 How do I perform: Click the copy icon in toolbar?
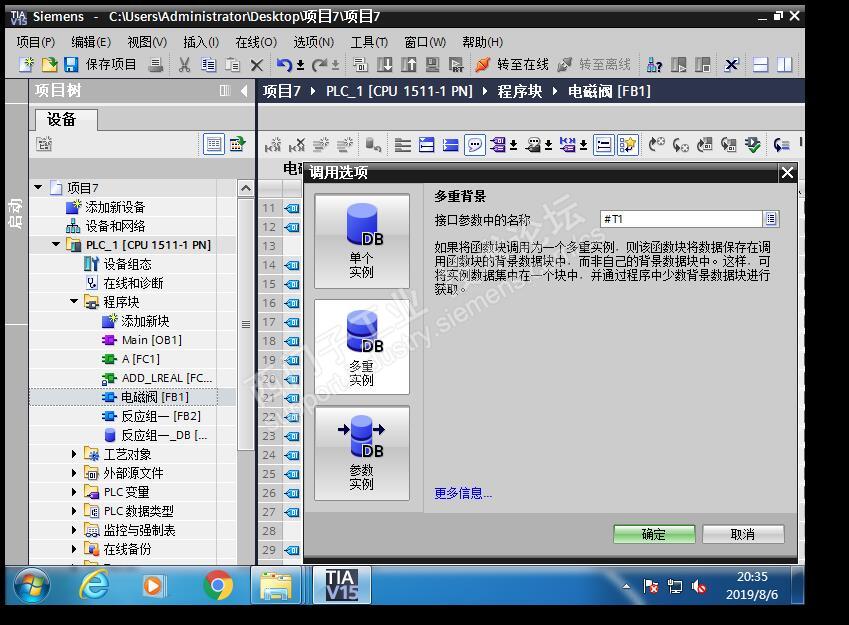coord(208,65)
